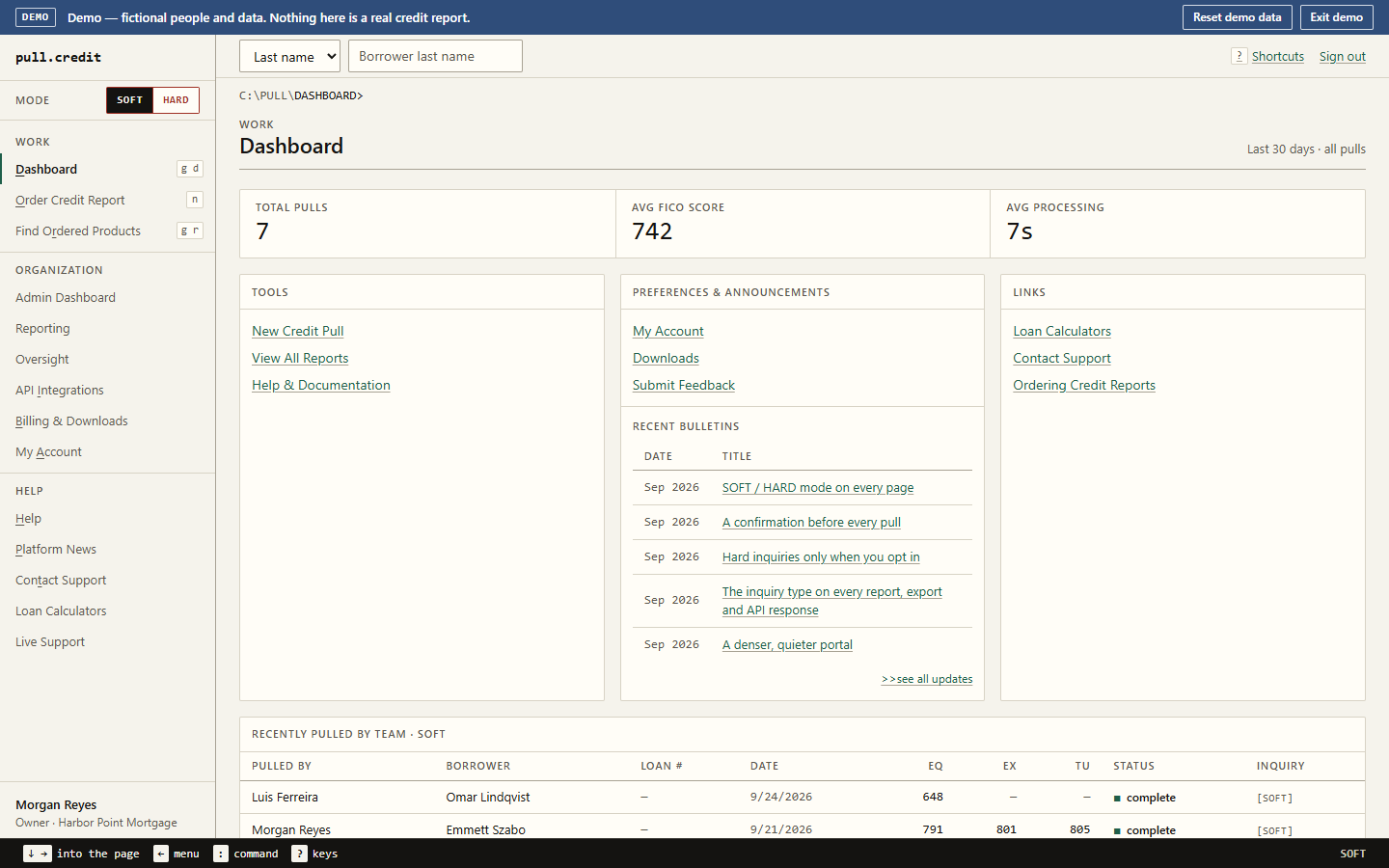
Task: Click the g d shortcut badge beside Dashboard
Action: [190, 169]
